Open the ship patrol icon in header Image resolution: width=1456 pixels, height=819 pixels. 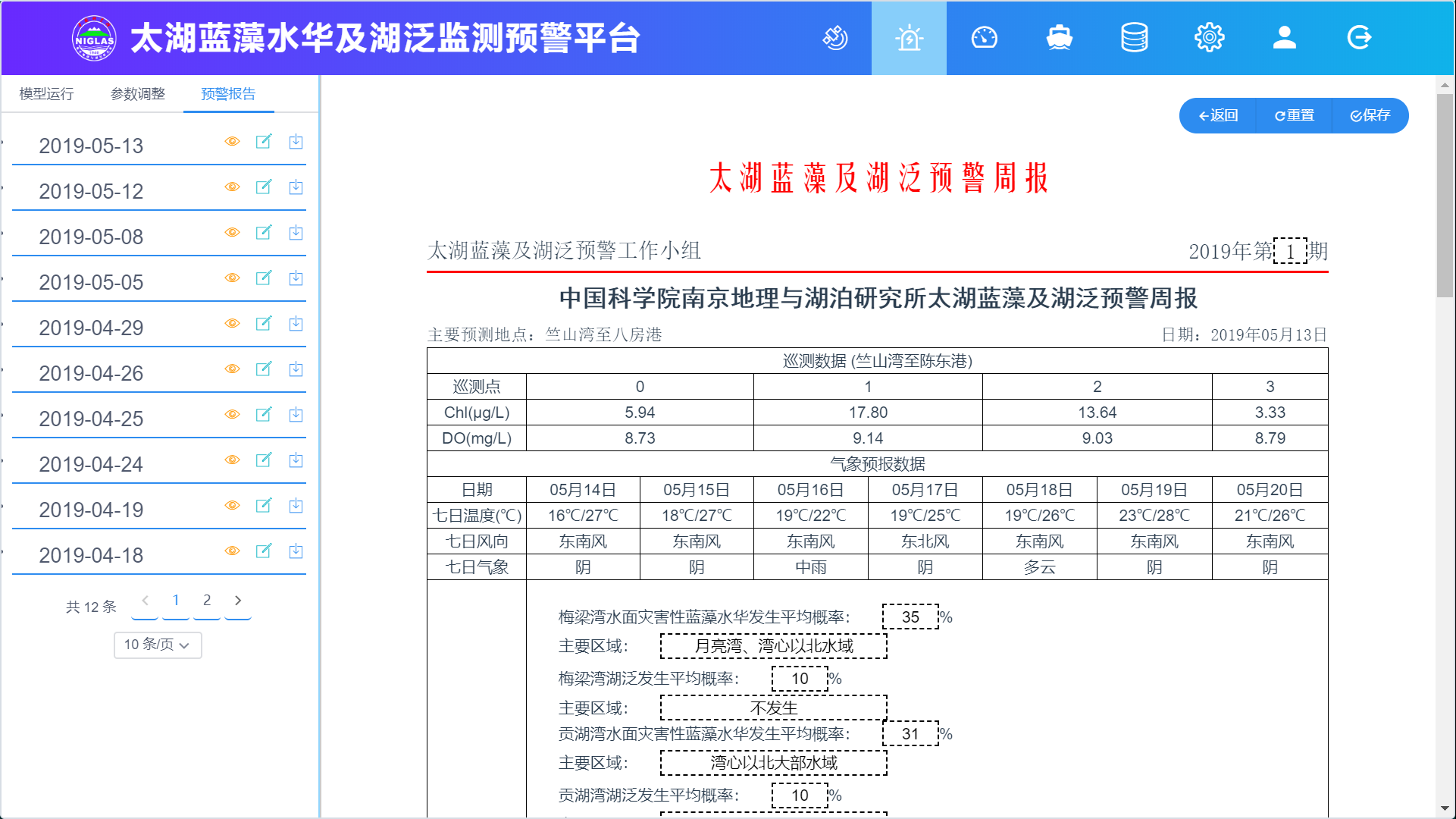click(x=1059, y=37)
